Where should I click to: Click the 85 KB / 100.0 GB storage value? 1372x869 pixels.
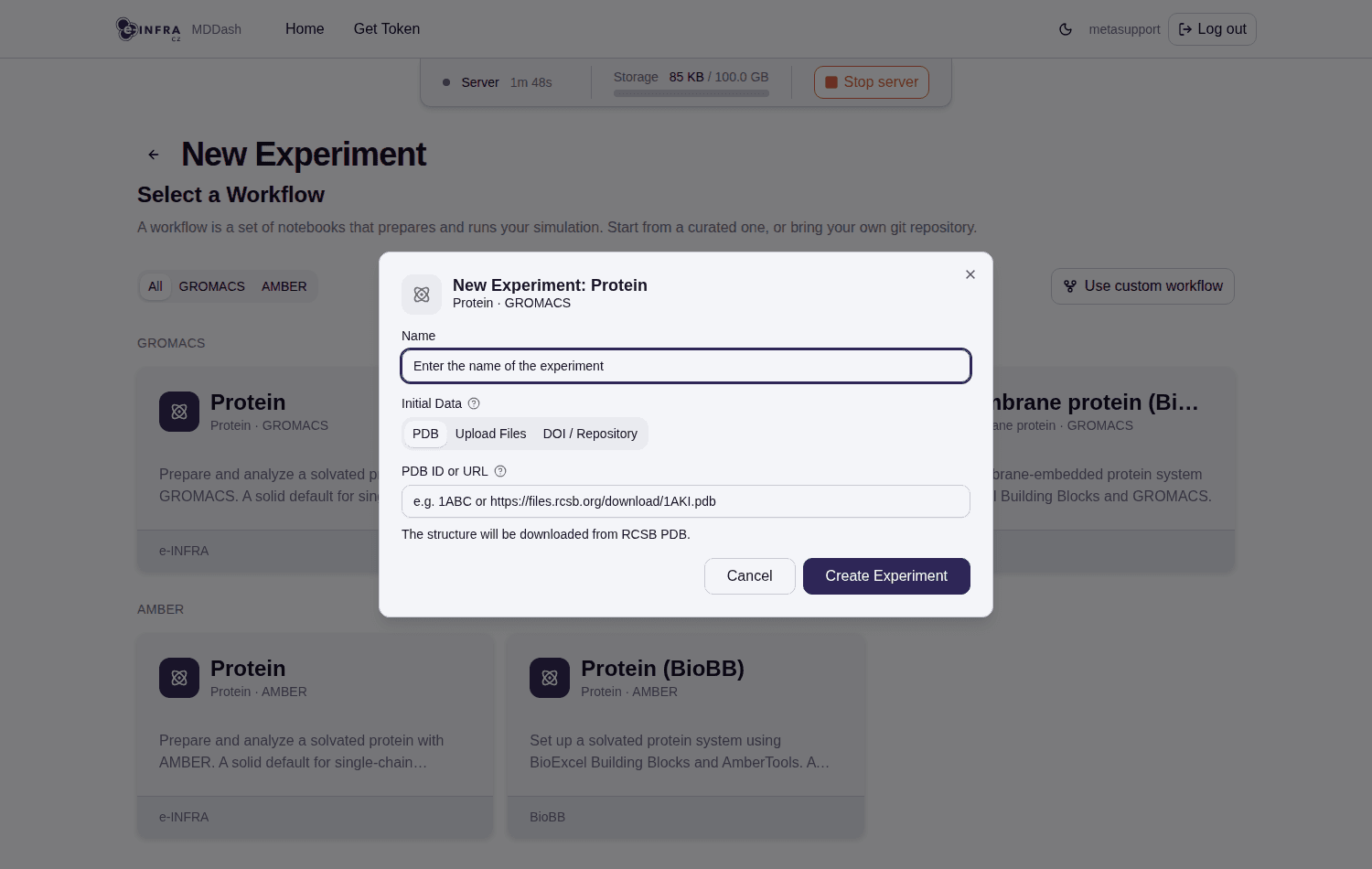[719, 77]
